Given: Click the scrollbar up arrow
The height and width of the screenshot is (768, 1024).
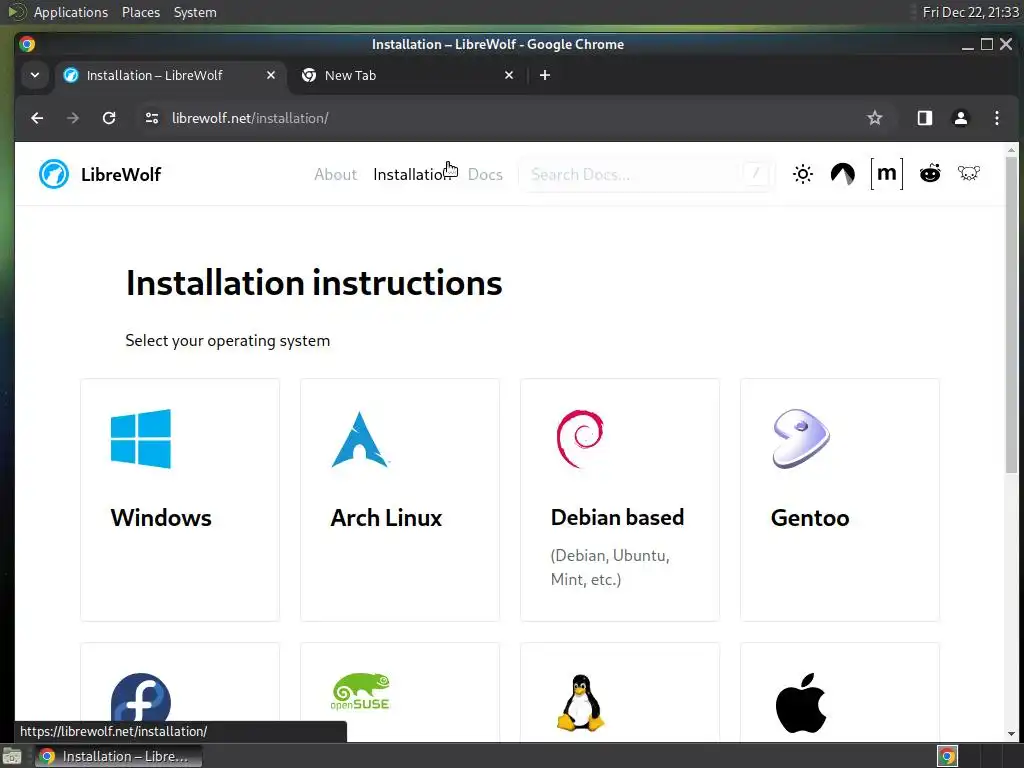Looking at the screenshot, I should [1012, 150].
